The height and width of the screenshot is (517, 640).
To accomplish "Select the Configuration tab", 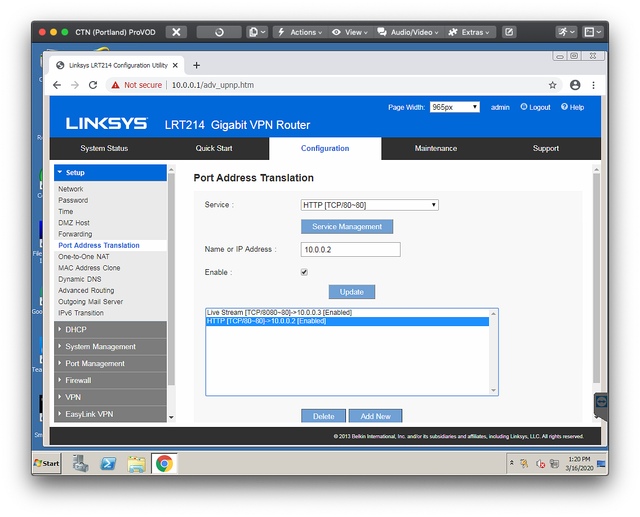I will (325, 148).
